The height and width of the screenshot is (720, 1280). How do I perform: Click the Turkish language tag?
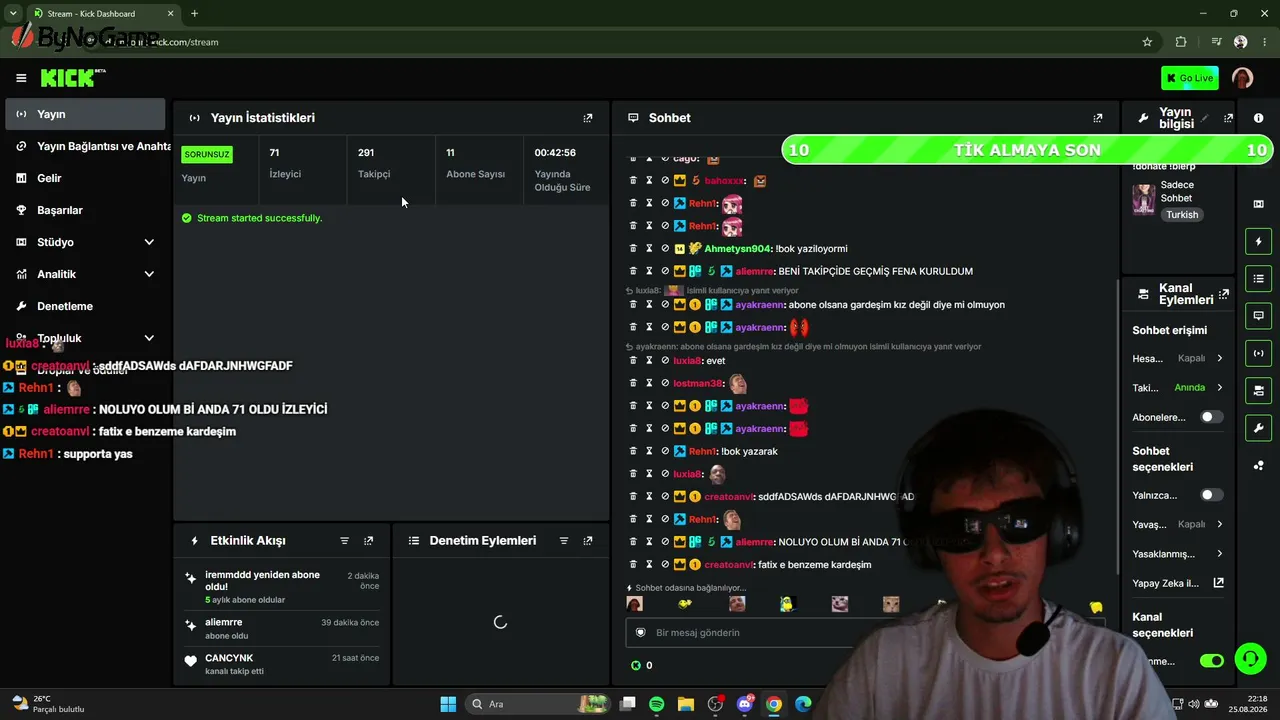point(1182,215)
